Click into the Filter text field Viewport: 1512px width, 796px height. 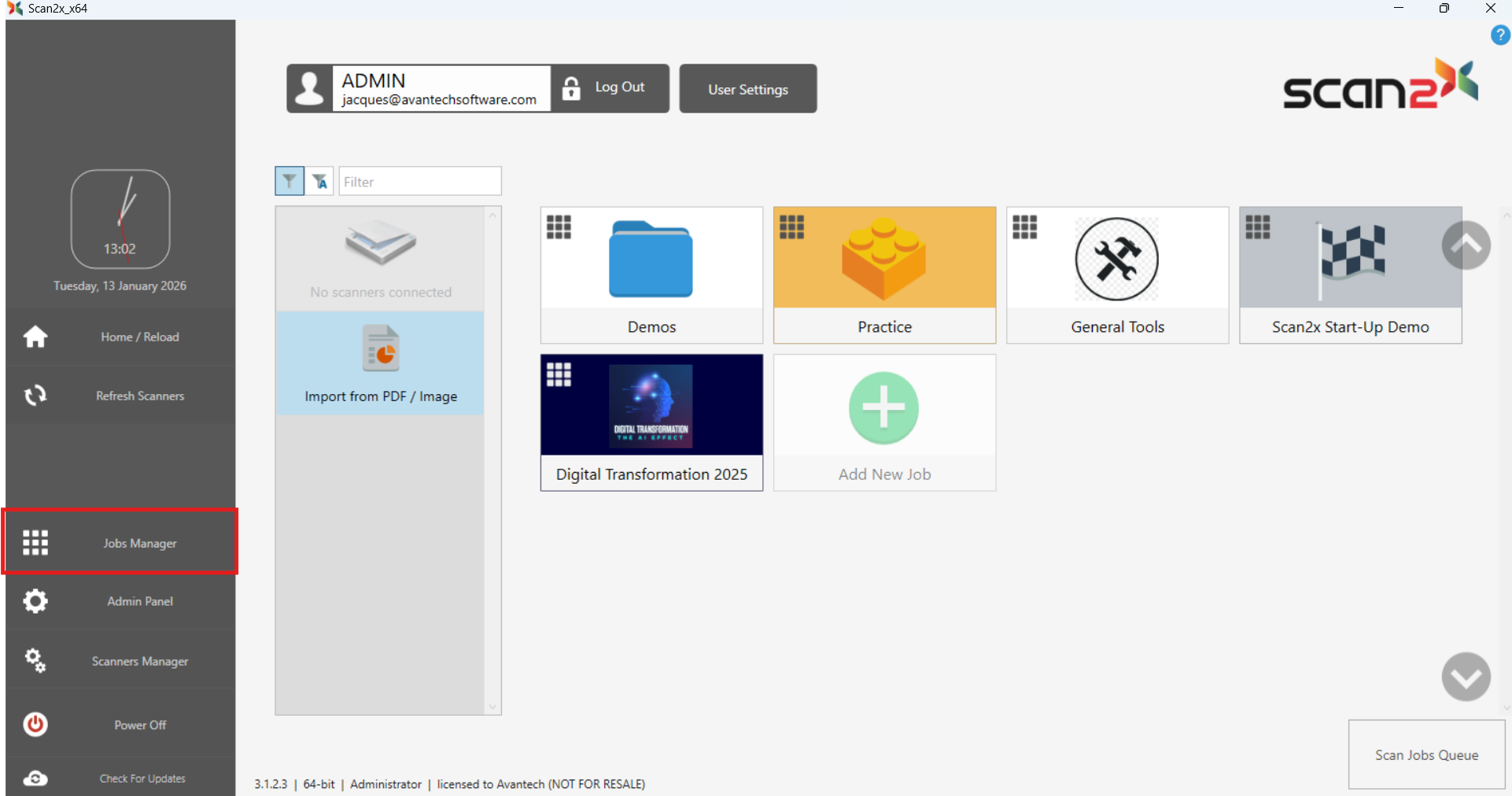419,182
